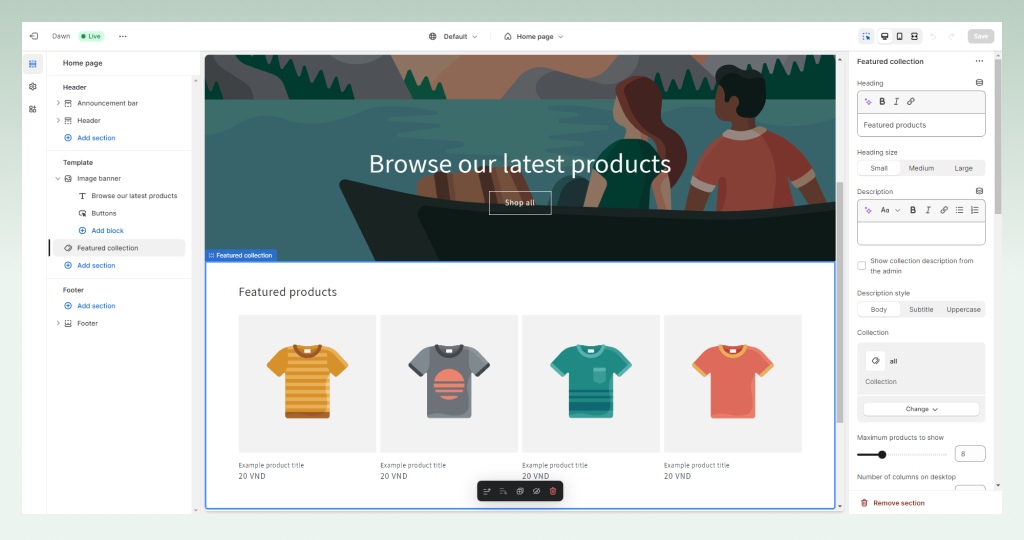
Task: Click the red delete trash icon in floating toolbar
Action: click(x=553, y=491)
